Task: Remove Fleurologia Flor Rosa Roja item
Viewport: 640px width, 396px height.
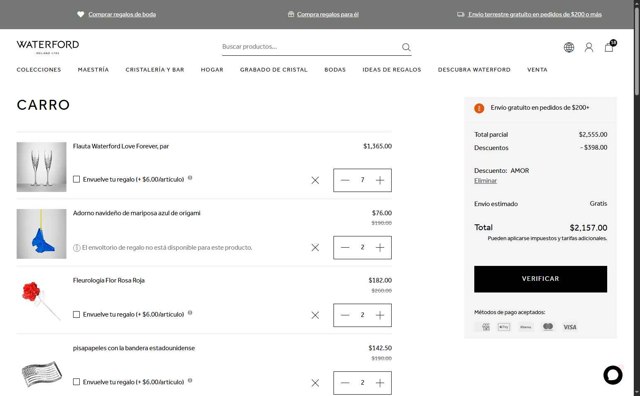Action: click(315, 315)
